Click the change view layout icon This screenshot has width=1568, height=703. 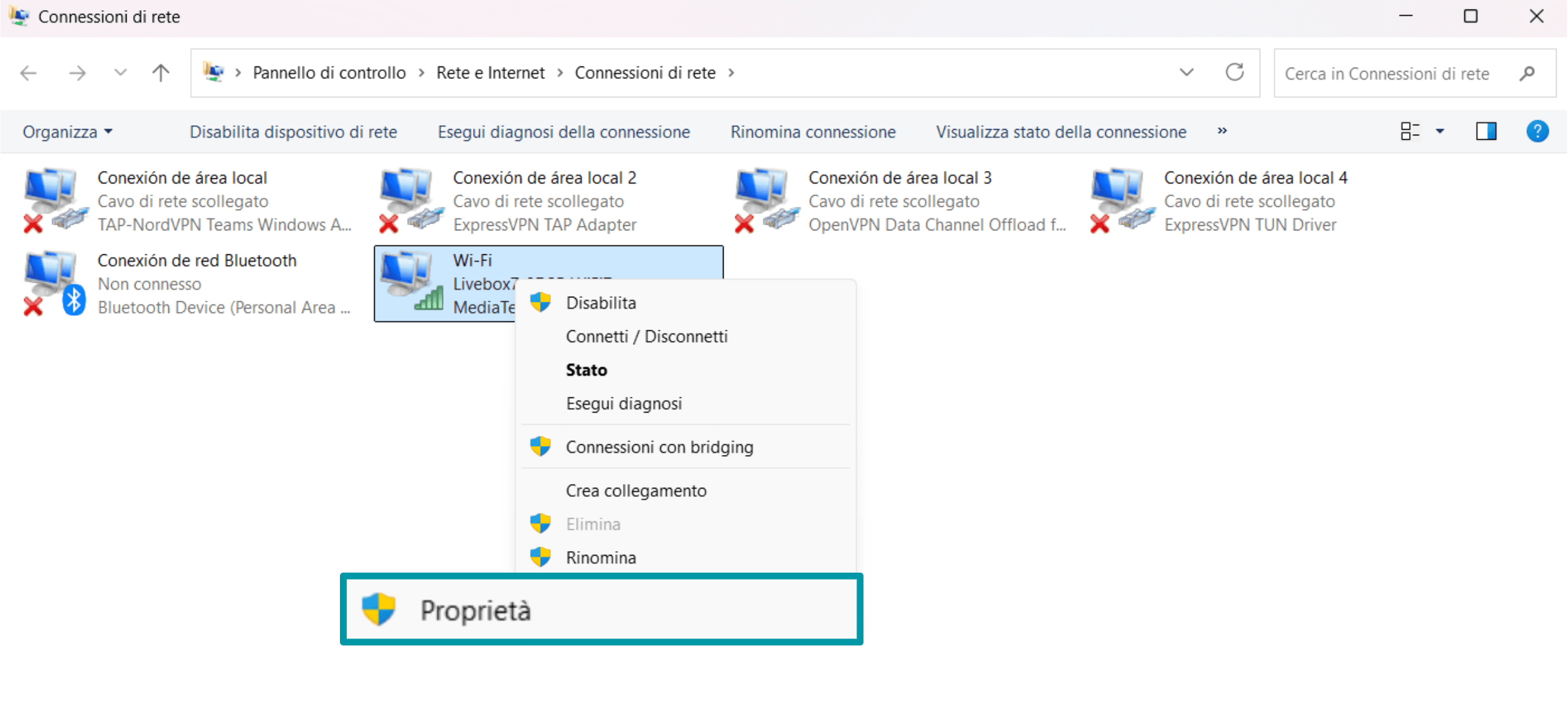(x=1409, y=132)
